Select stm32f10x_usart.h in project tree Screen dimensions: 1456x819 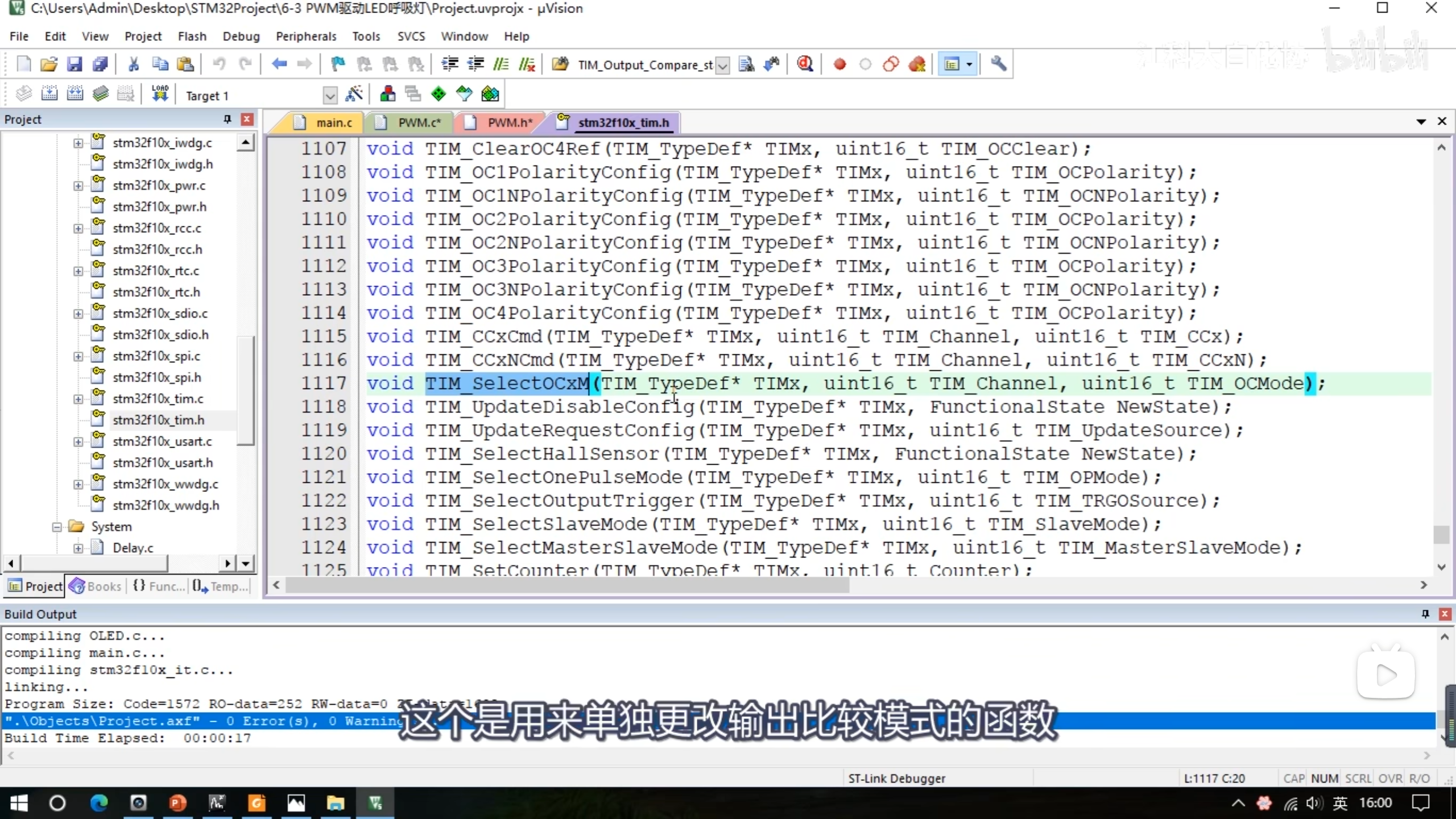[162, 462]
